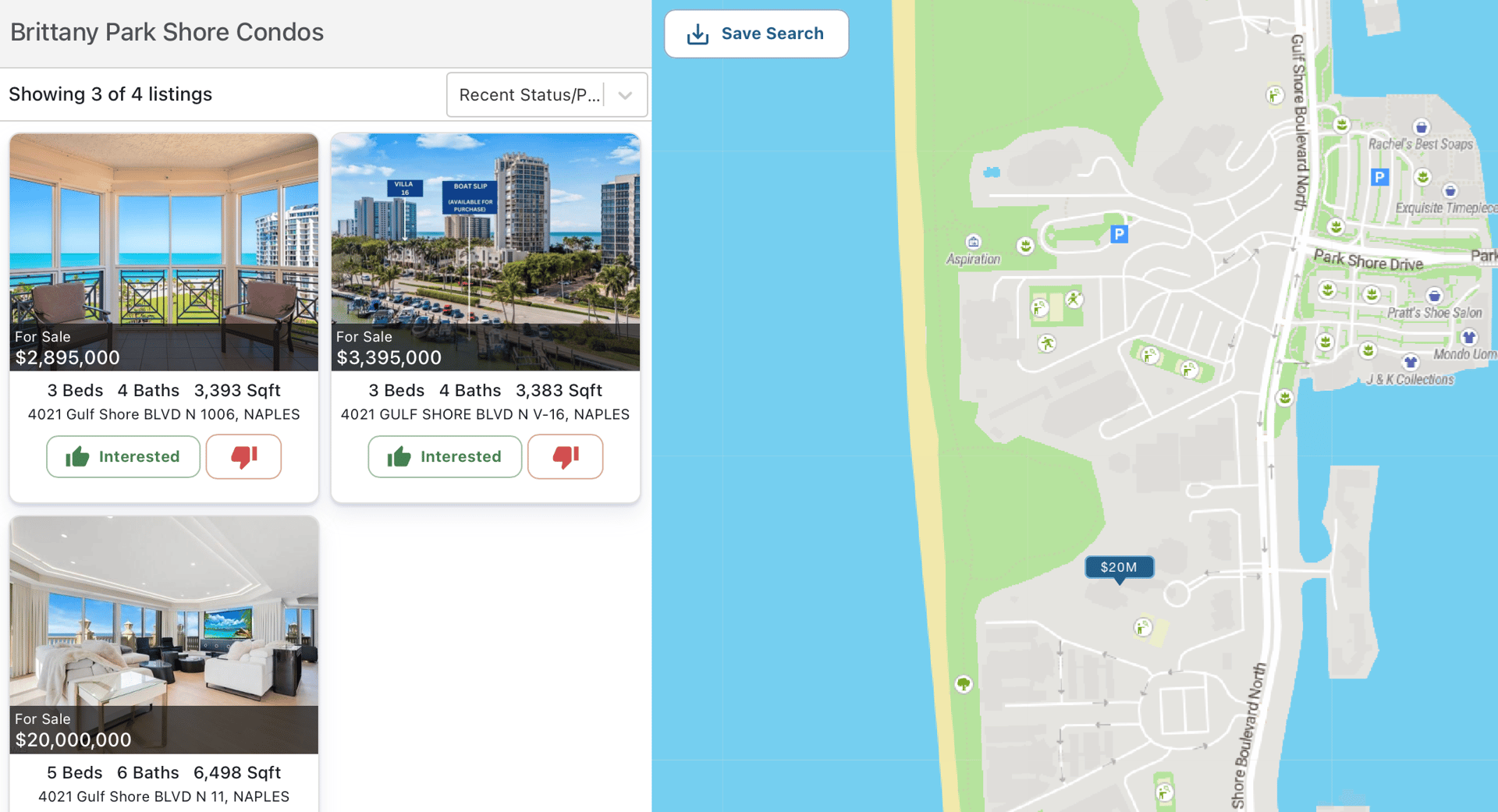Click the Save Search button

756,34
